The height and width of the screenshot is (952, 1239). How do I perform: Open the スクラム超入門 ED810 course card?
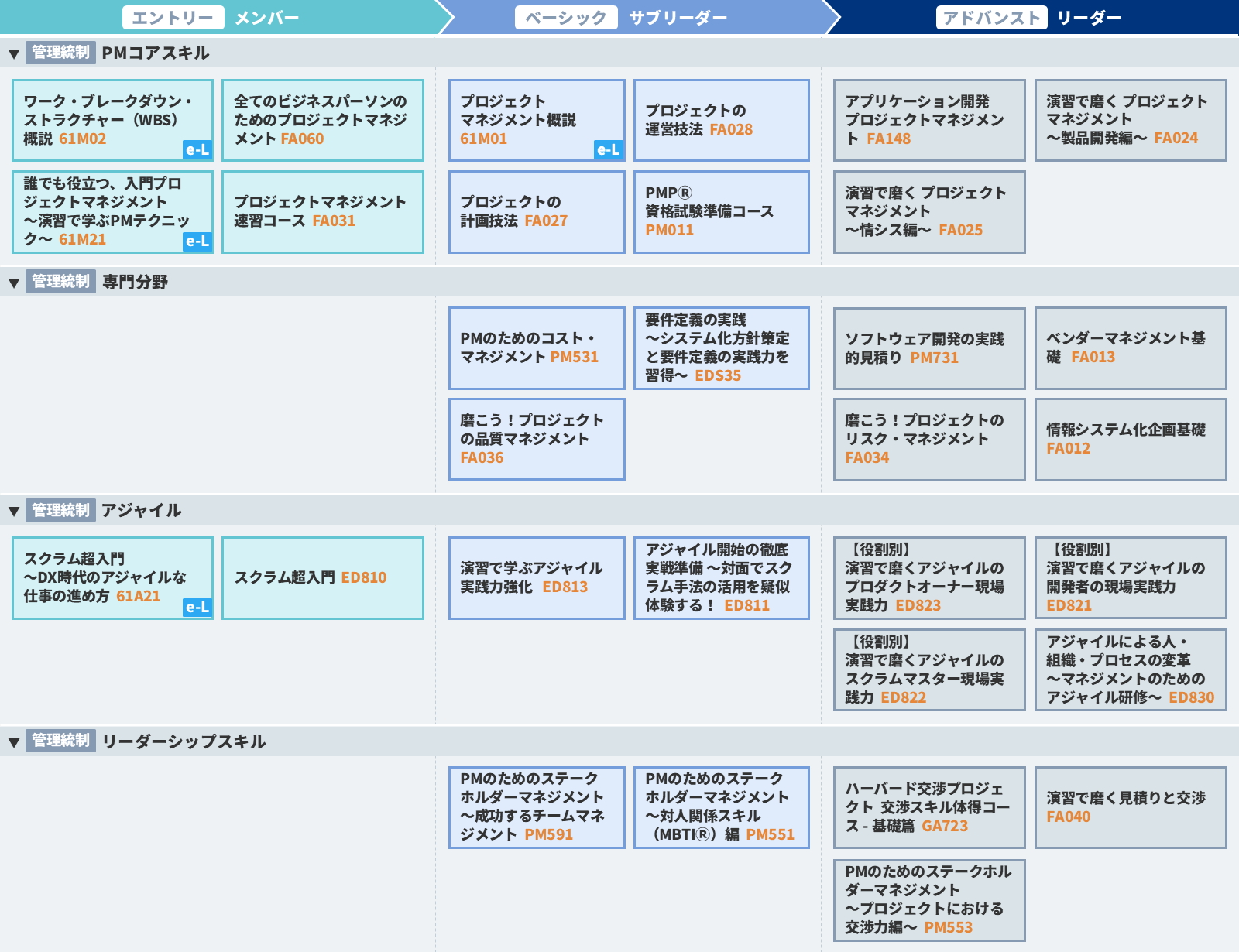(x=322, y=577)
